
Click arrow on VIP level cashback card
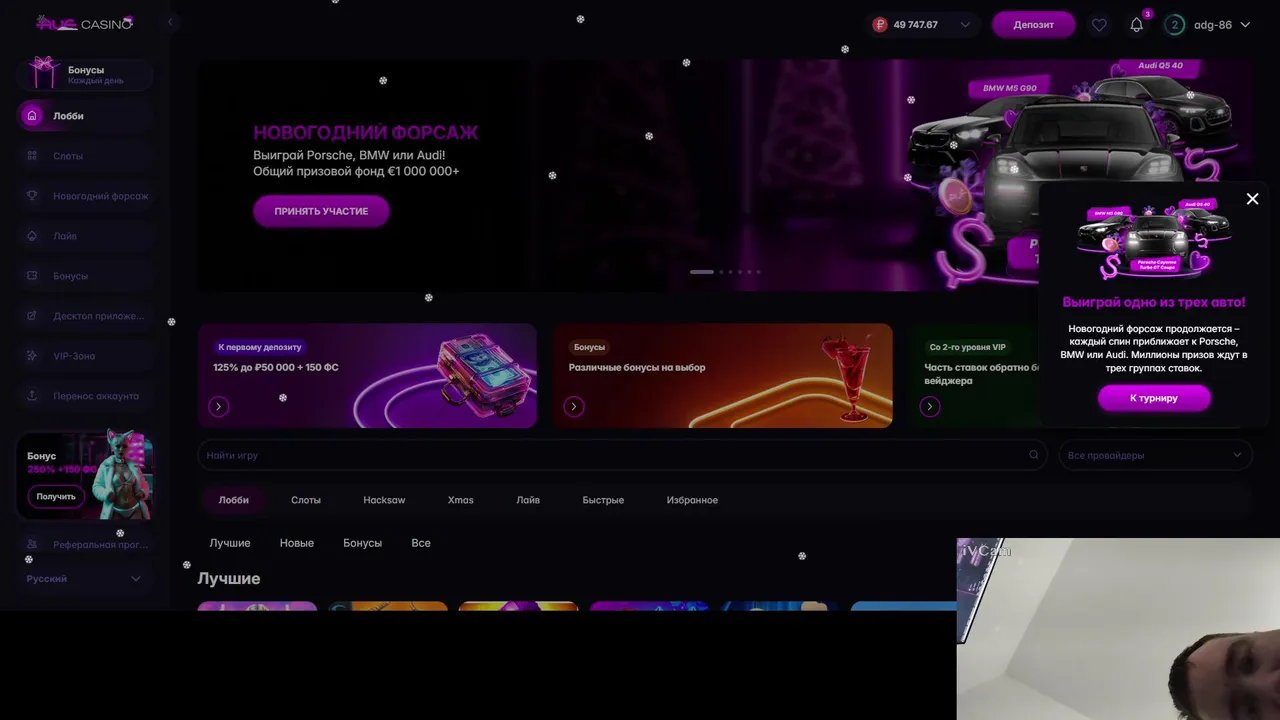[930, 406]
